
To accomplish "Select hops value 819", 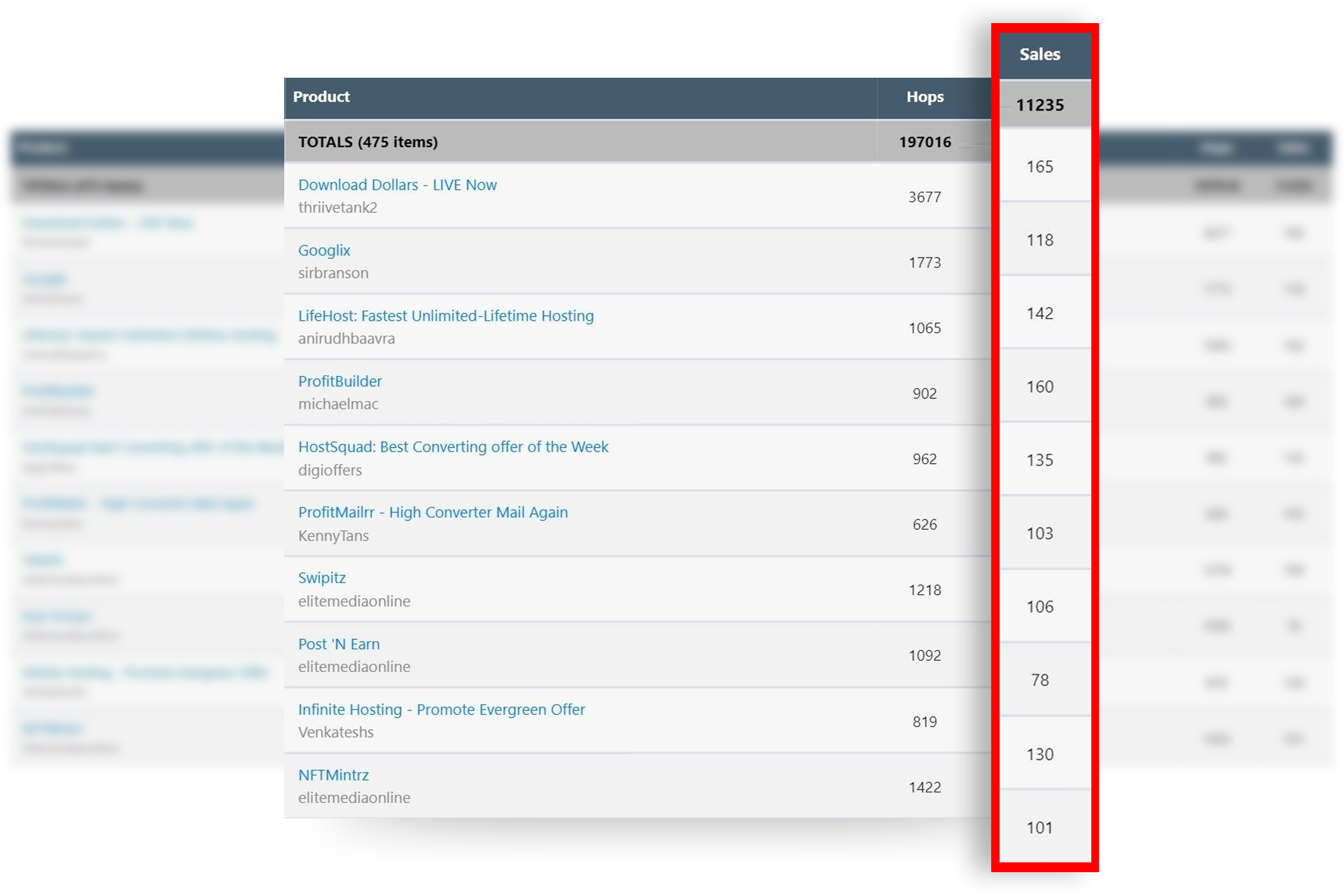I will click(x=925, y=722).
